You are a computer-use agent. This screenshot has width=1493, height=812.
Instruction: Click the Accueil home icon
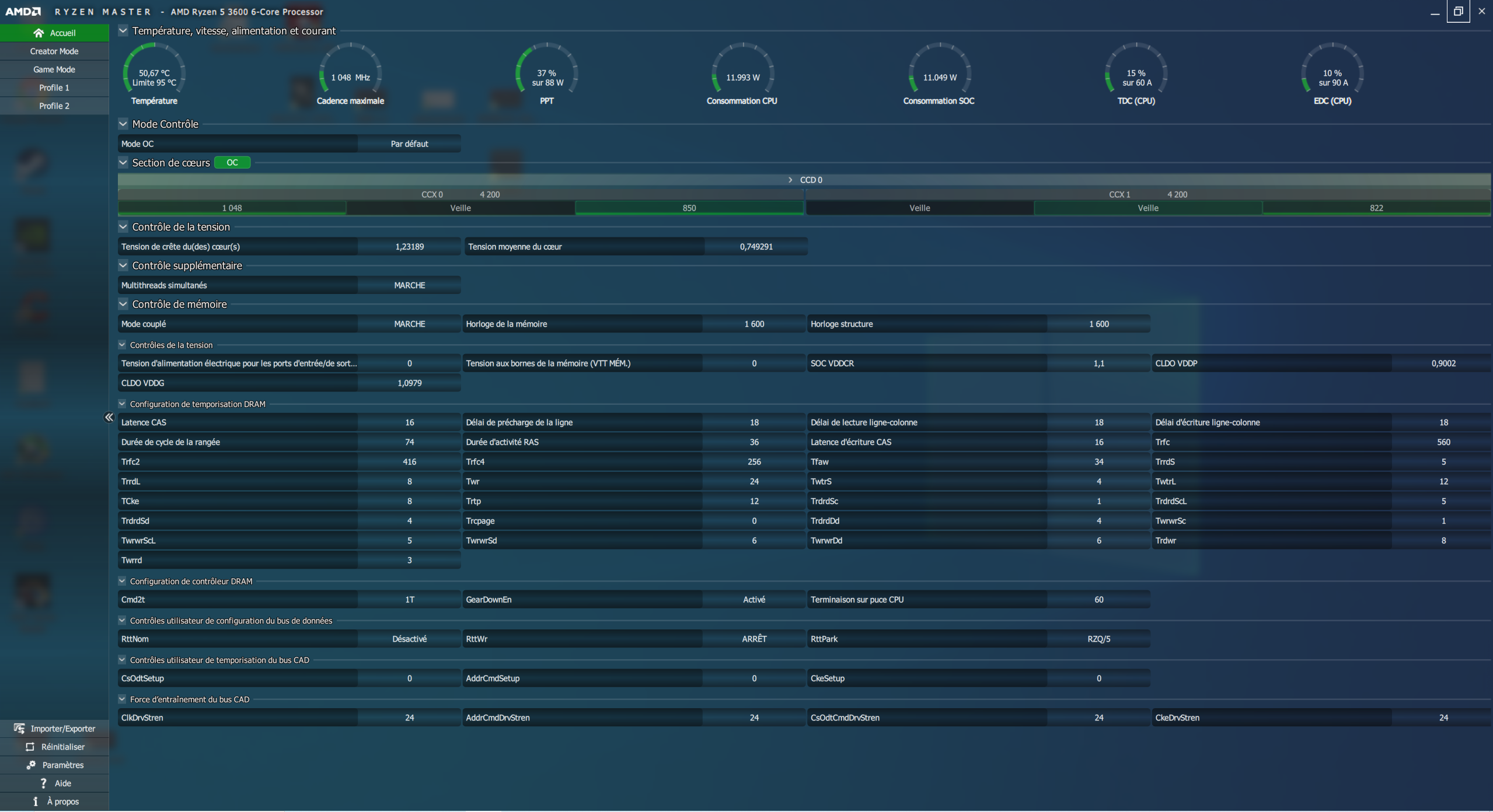point(39,33)
